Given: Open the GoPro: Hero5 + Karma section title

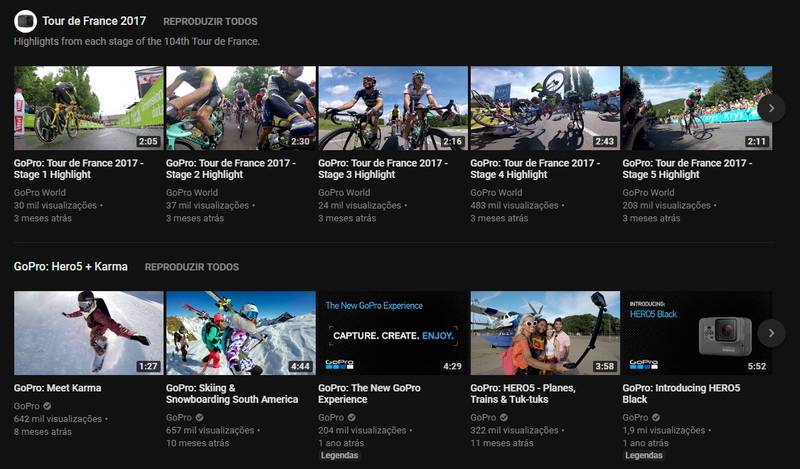Looking at the screenshot, I should tap(70, 266).
